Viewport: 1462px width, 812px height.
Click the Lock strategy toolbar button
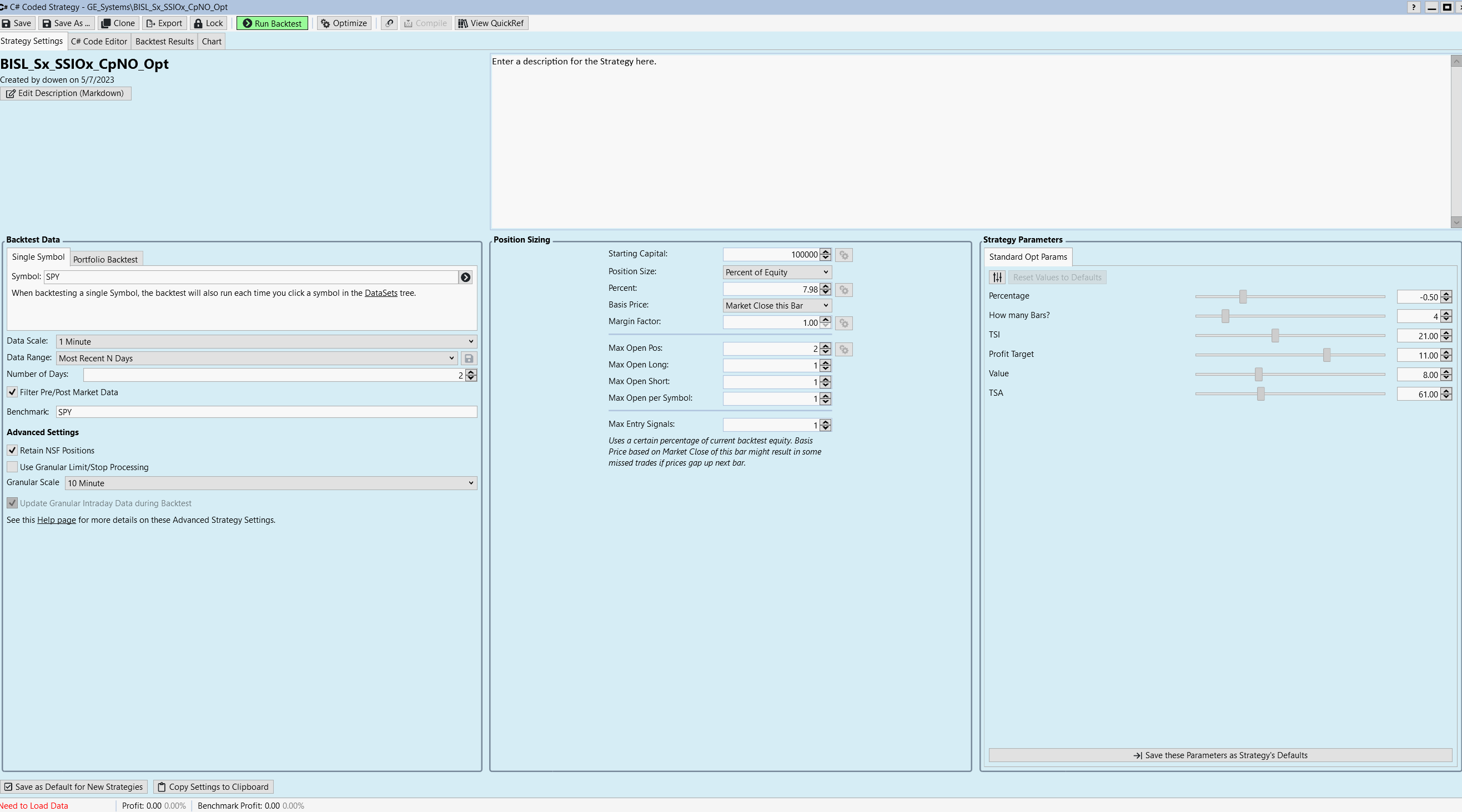pyautogui.click(x=208, y=23)
